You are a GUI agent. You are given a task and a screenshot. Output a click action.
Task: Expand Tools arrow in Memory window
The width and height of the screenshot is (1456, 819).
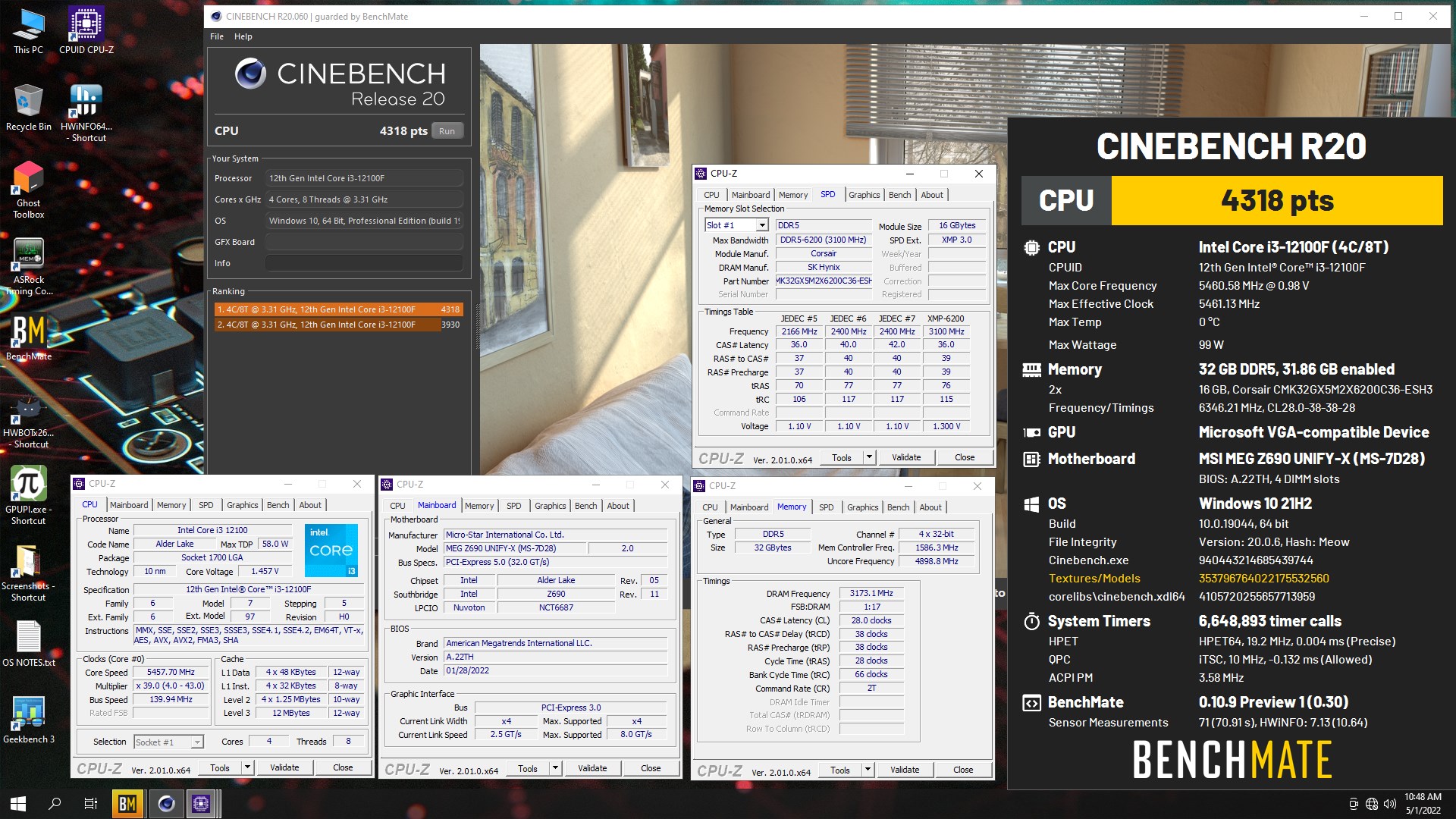coord(868,770)
